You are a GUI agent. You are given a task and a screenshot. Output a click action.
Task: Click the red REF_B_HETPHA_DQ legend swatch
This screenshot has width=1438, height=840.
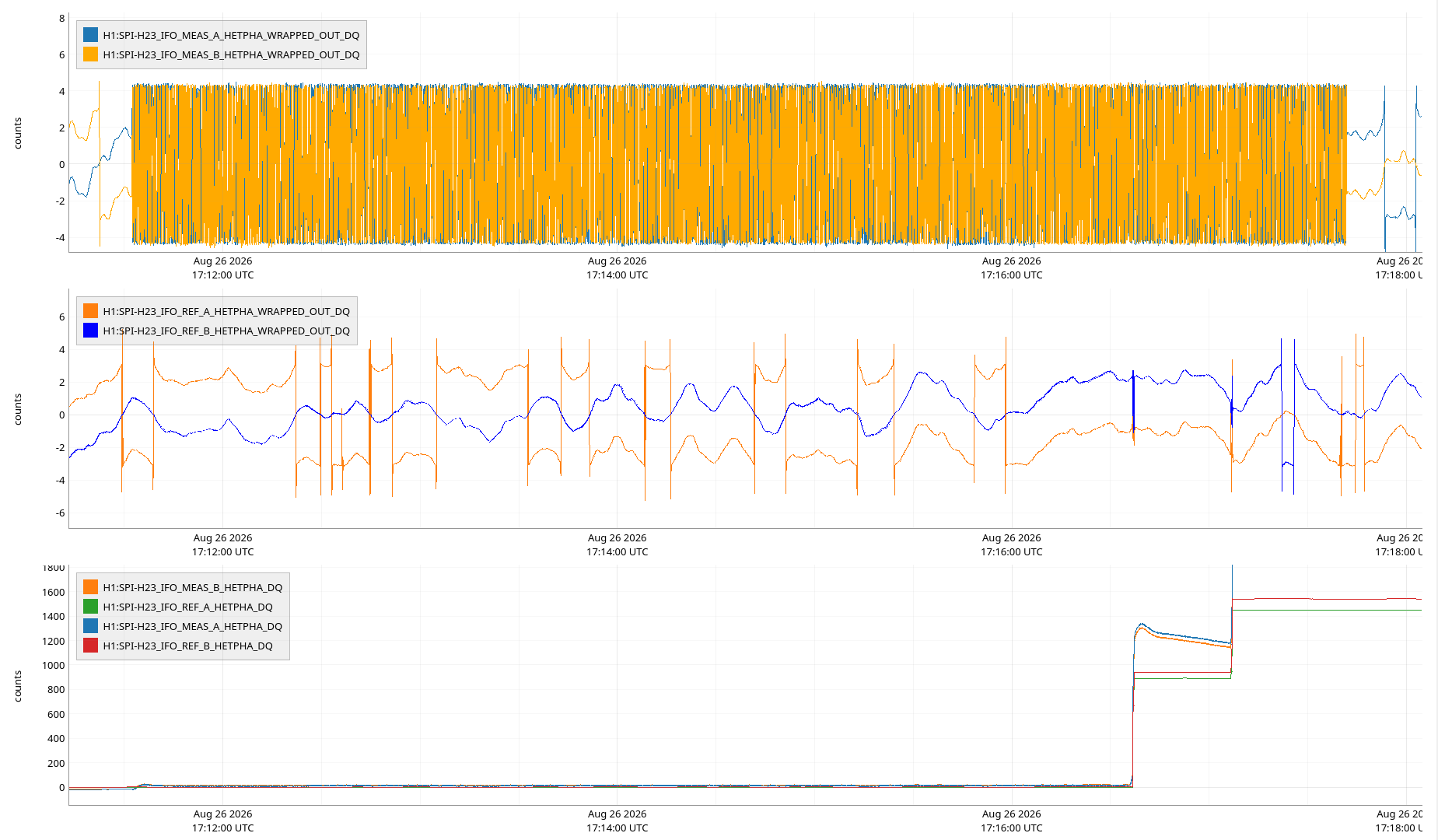(x=91, y=646)
